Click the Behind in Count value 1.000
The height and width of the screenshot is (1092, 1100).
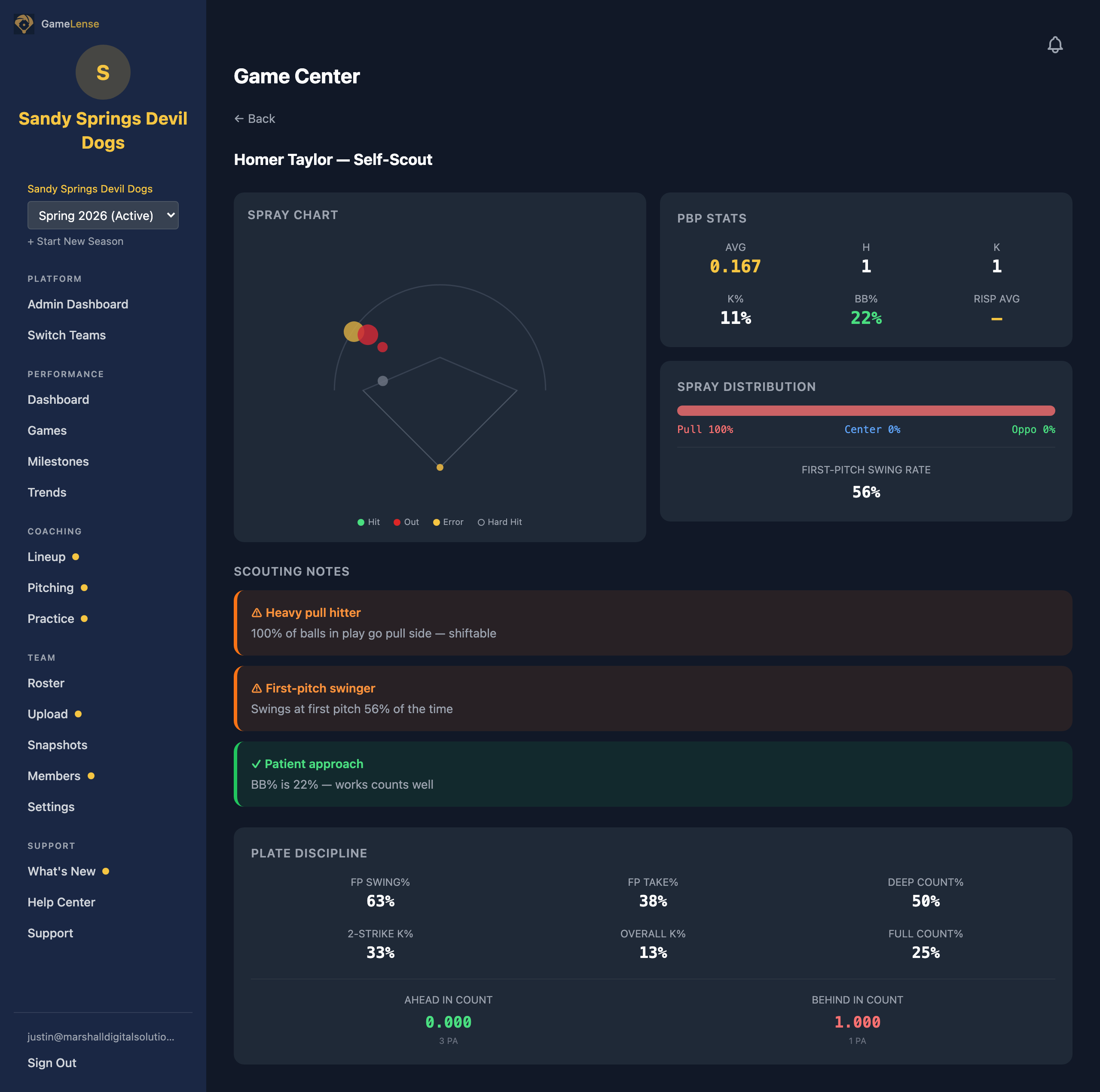tap(858, 1022)
